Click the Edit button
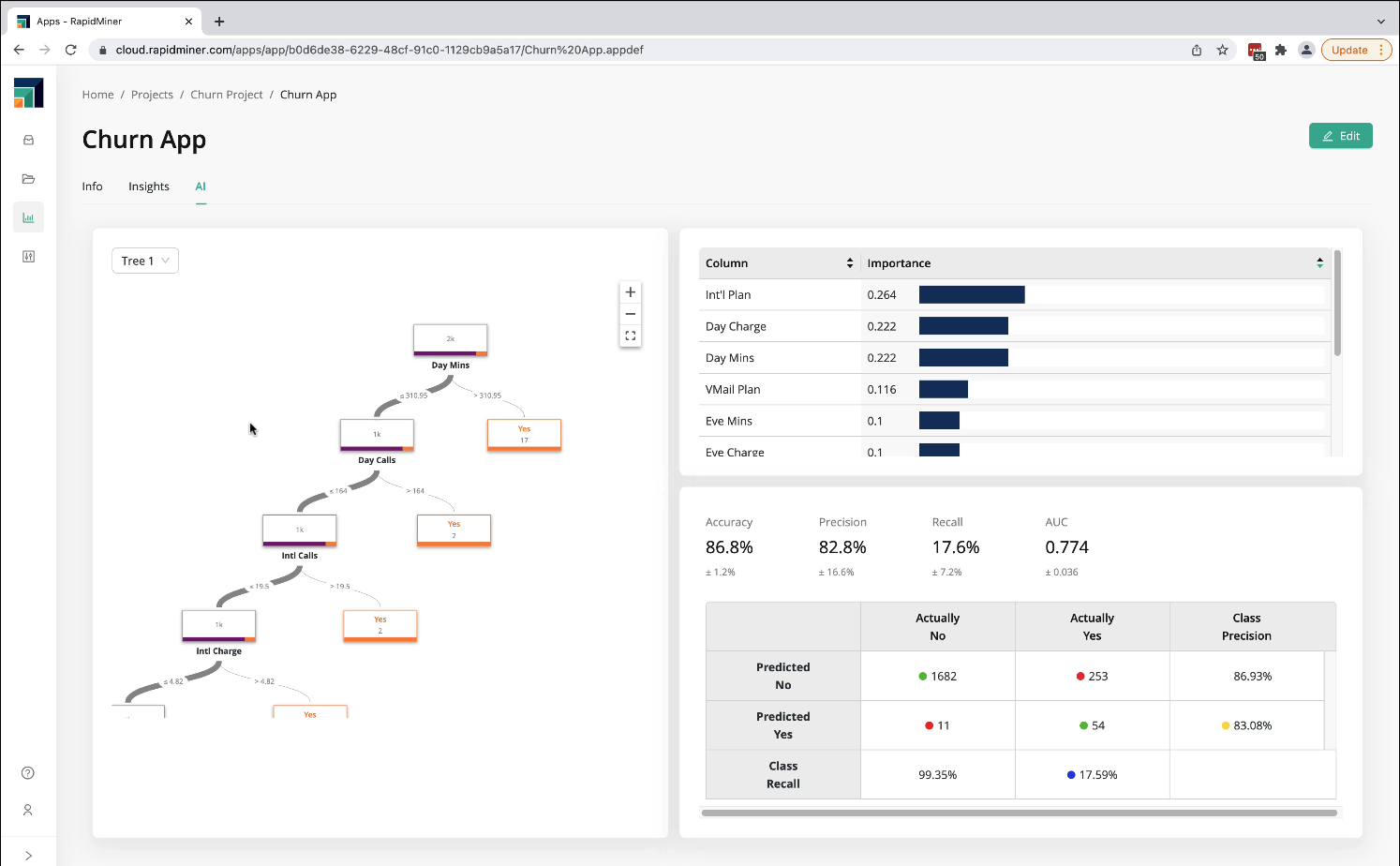Viewport: 1400px width, 866px height. pyautogui.click(x=1341, y=136)
